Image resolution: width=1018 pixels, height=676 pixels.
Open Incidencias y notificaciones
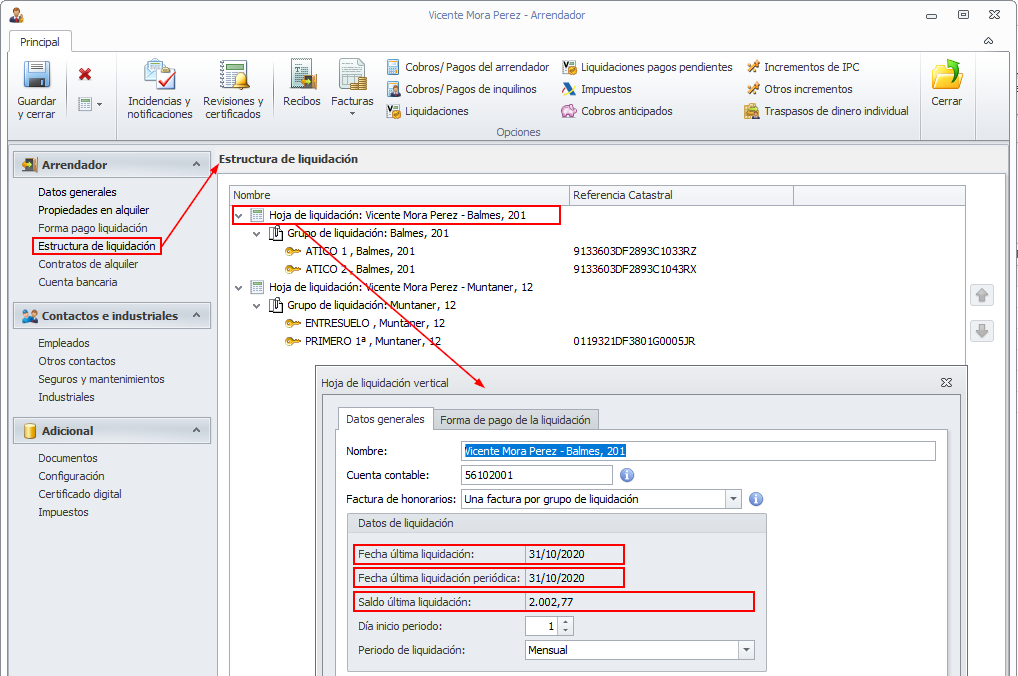pyautogui.click(x=159, y=76)
